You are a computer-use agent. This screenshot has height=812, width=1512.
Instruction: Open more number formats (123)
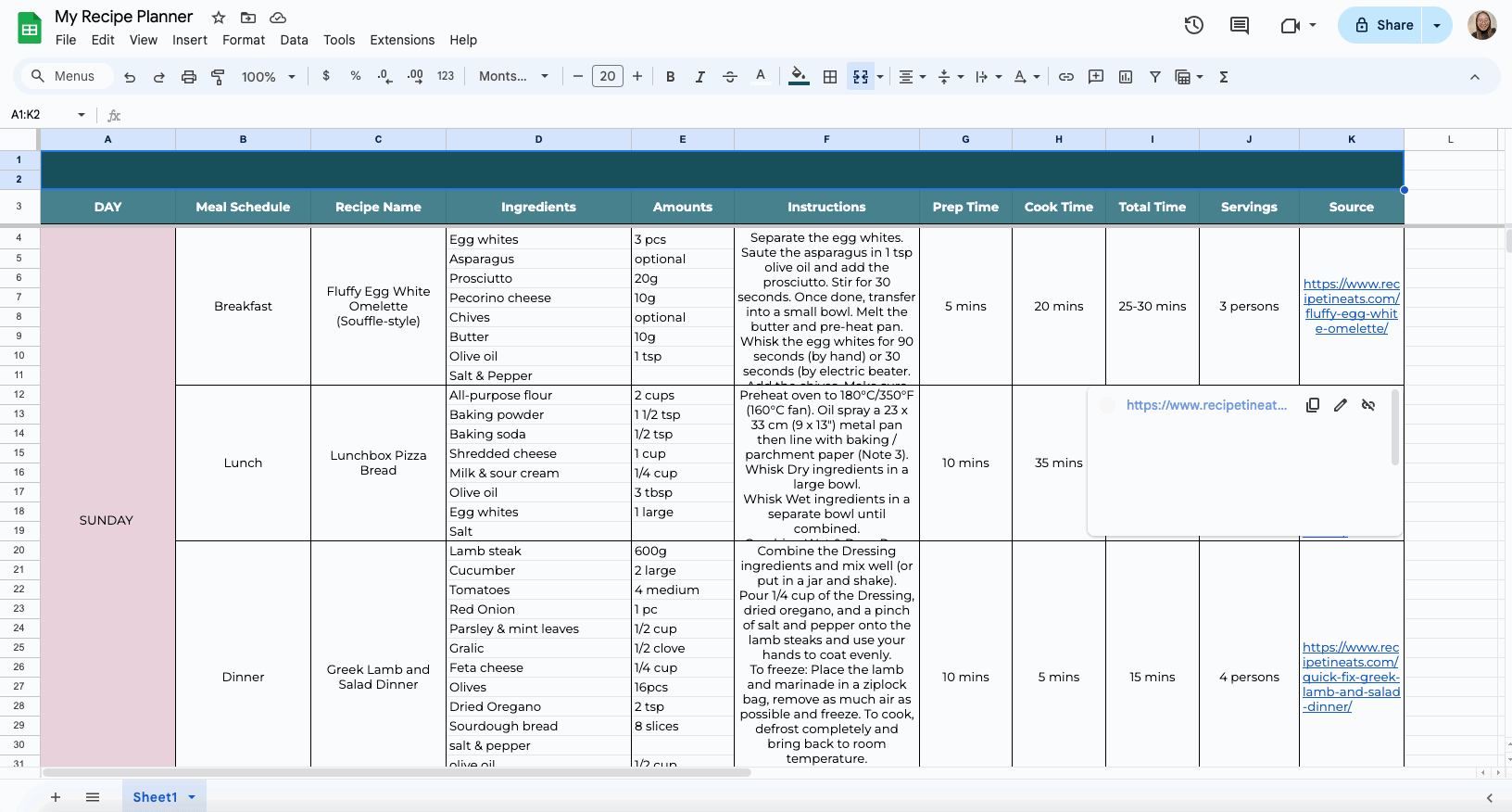tap(446, 76)
